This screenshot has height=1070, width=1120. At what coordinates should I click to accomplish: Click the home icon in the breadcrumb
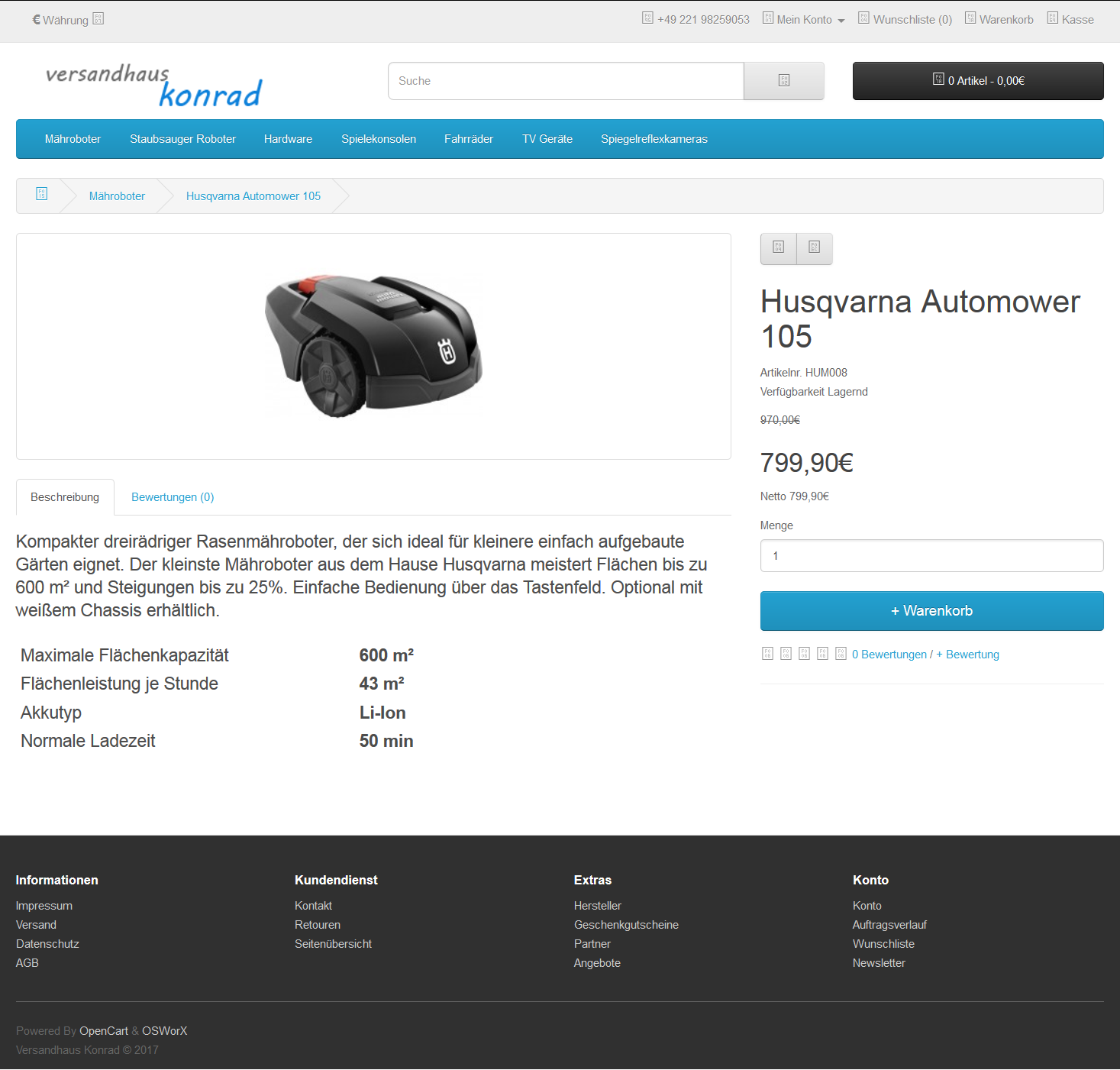click(42, 195)
